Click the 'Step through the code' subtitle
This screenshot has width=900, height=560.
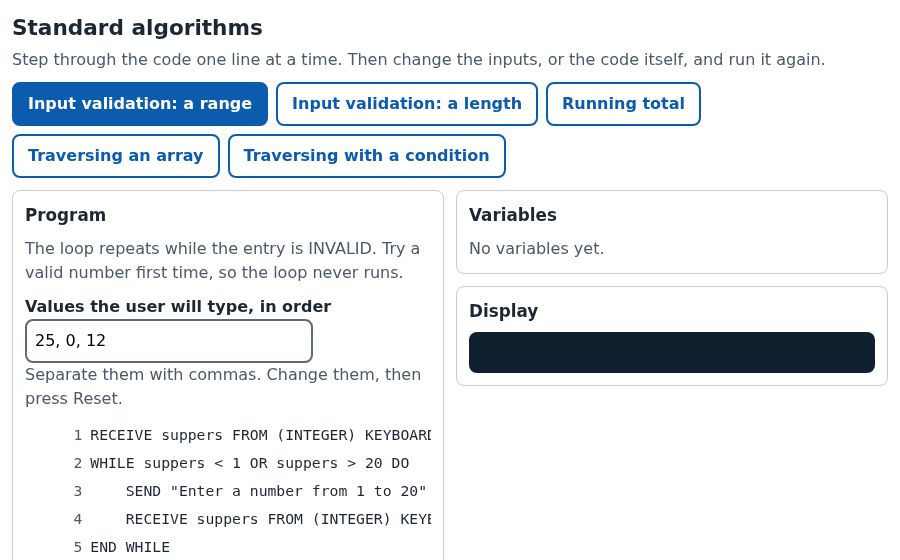pos(418,60)
